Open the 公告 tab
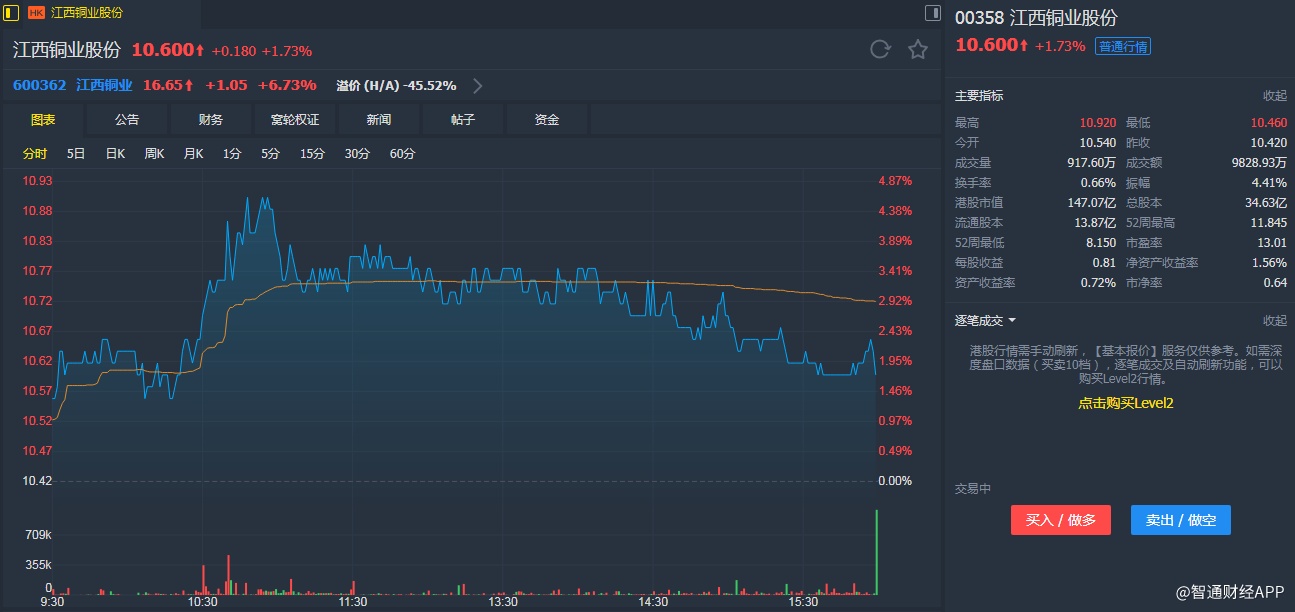The image size is (1295, 612). [127, 119]
